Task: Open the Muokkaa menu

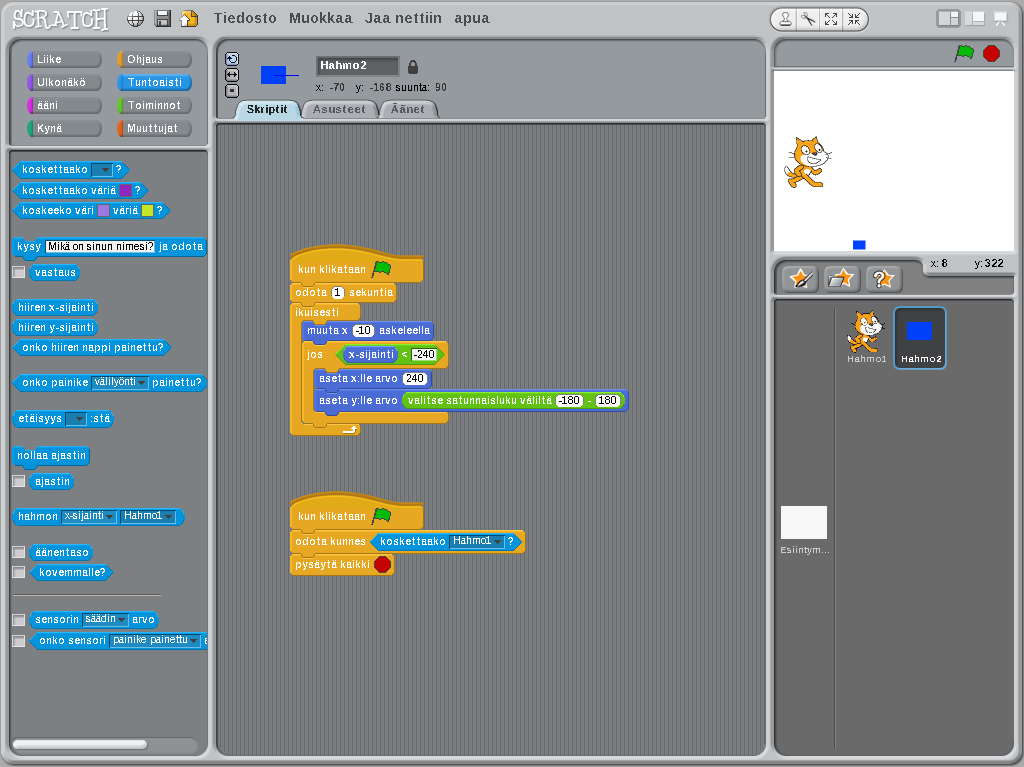Action: pos(321,18)
